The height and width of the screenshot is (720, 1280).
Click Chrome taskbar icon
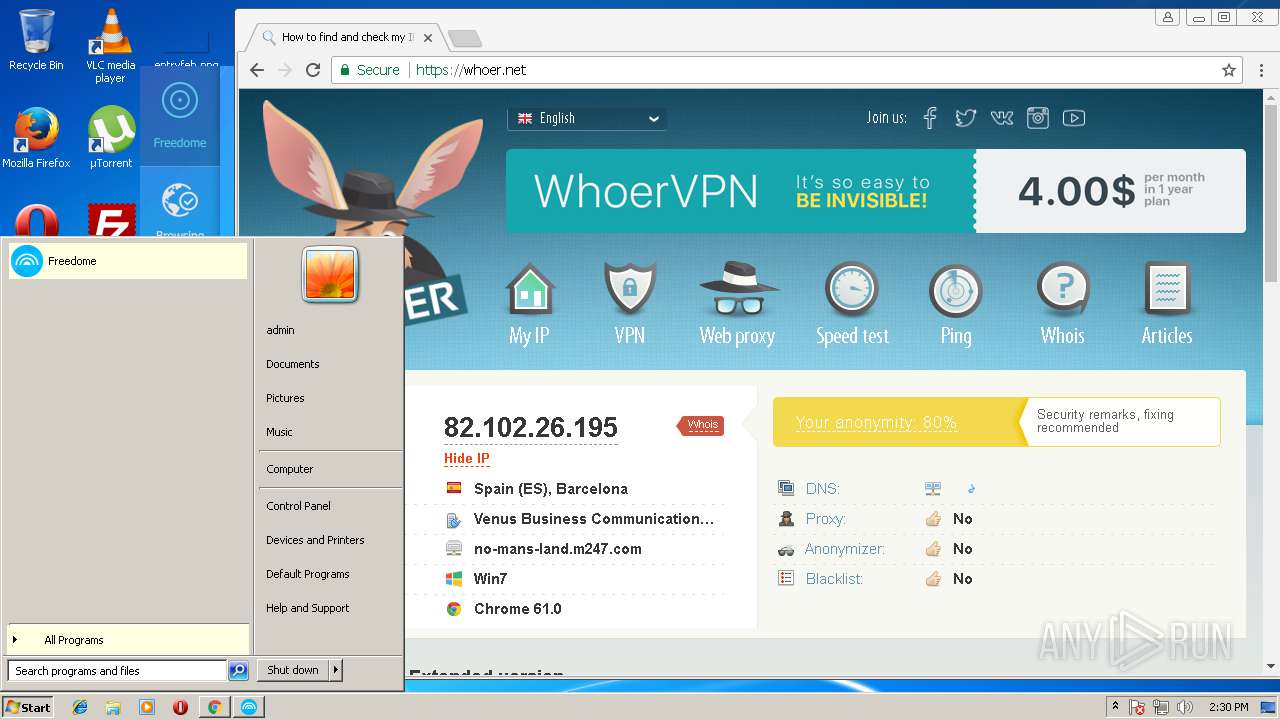coord(214,707)
